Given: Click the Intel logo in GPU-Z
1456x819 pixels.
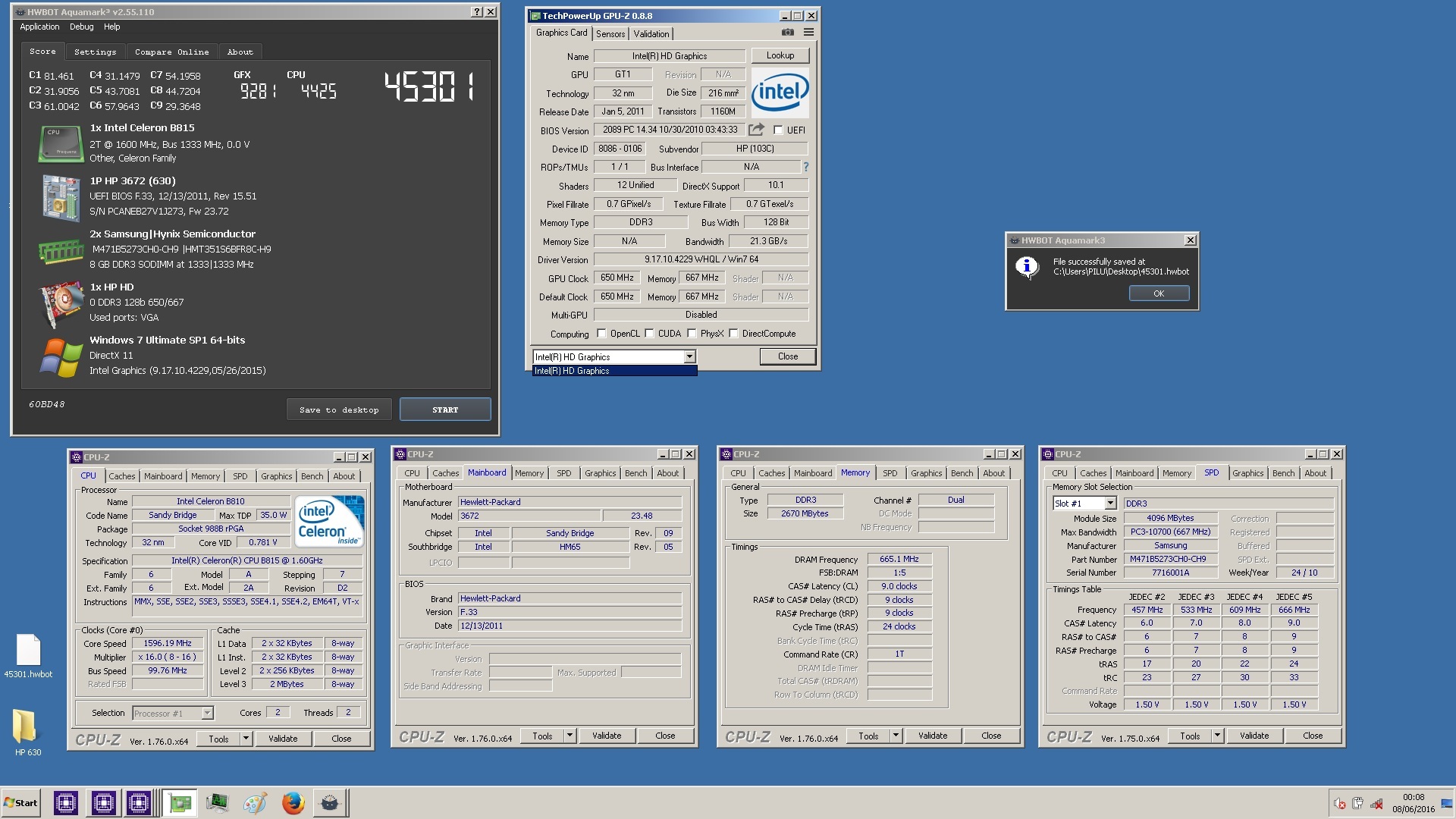Looking at the screenshot, I should click(780, 93).
